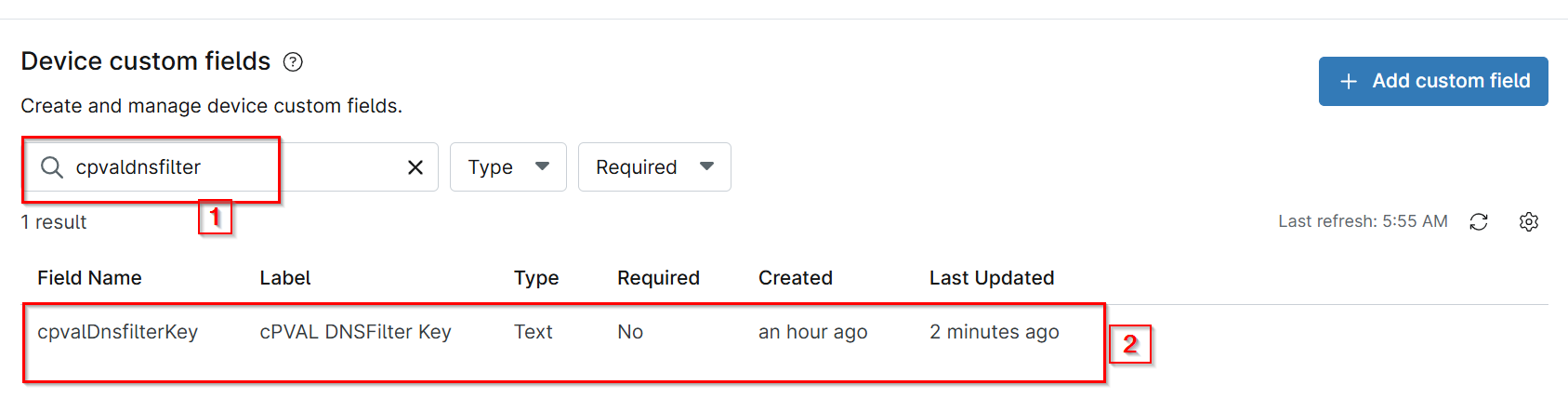Refresh the custom fields list
The image size is (1568, 398).
[1479, 221]
